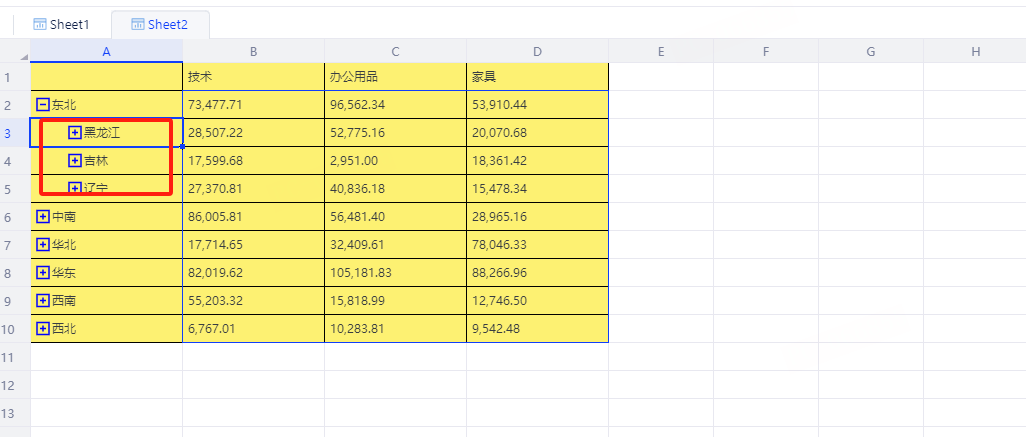Select column H header

[x=974, y=51]
